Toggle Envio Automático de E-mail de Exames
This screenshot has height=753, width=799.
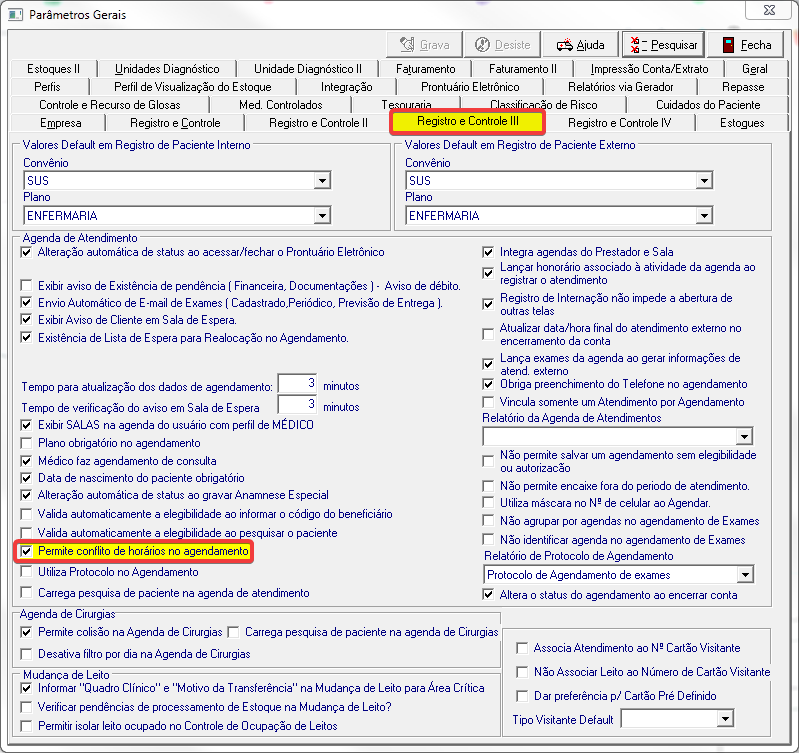coord(26,303)
